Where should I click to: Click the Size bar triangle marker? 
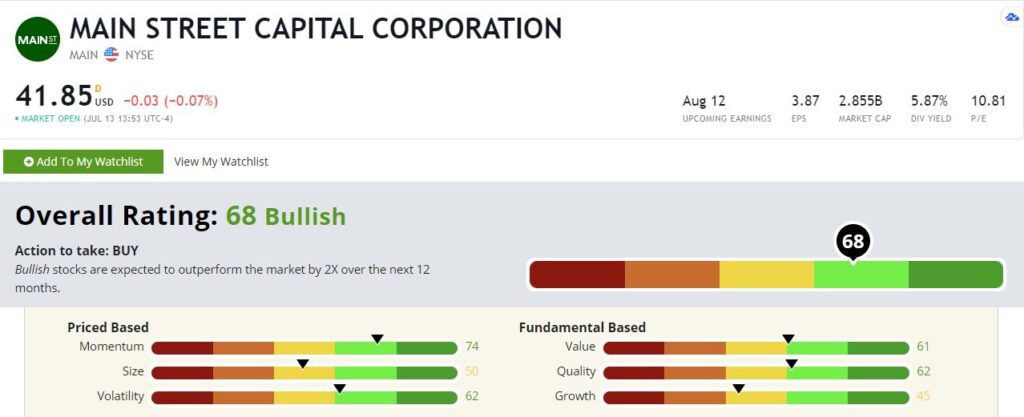tap(302, 363)
